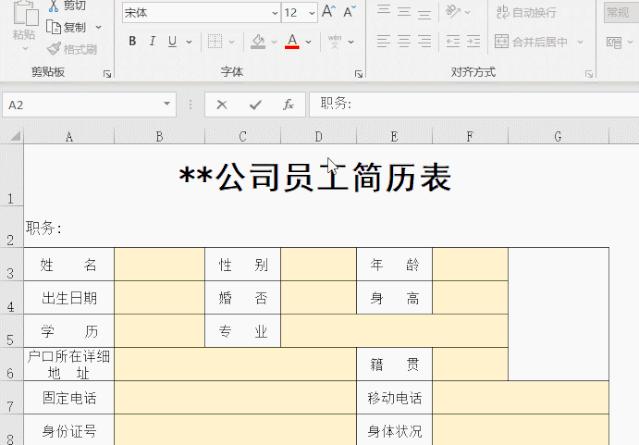639x445 pixels.
Task: Click the phonetic guide (wén) icon
Action: point(335,41)
